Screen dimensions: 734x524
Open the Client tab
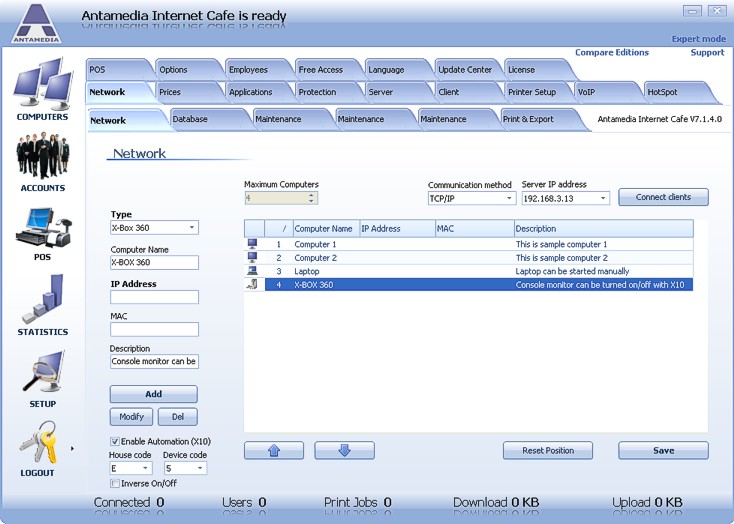tap(466, 92)
